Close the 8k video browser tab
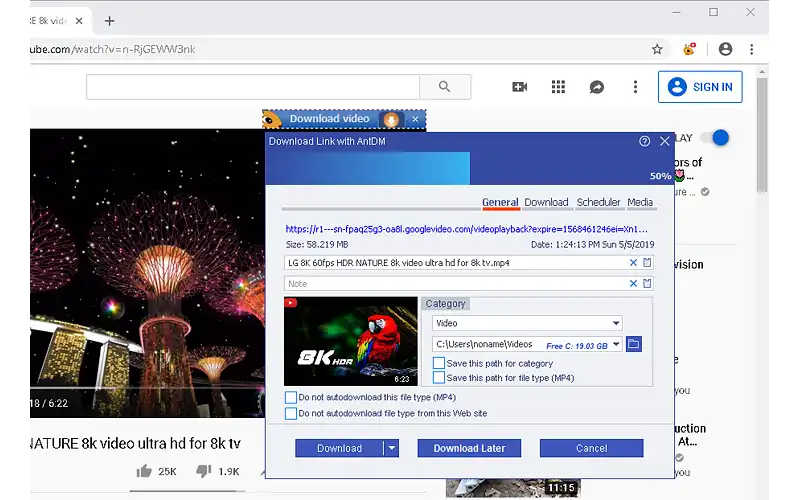Viewport: 800px width, 500px height. click(79, 21)
